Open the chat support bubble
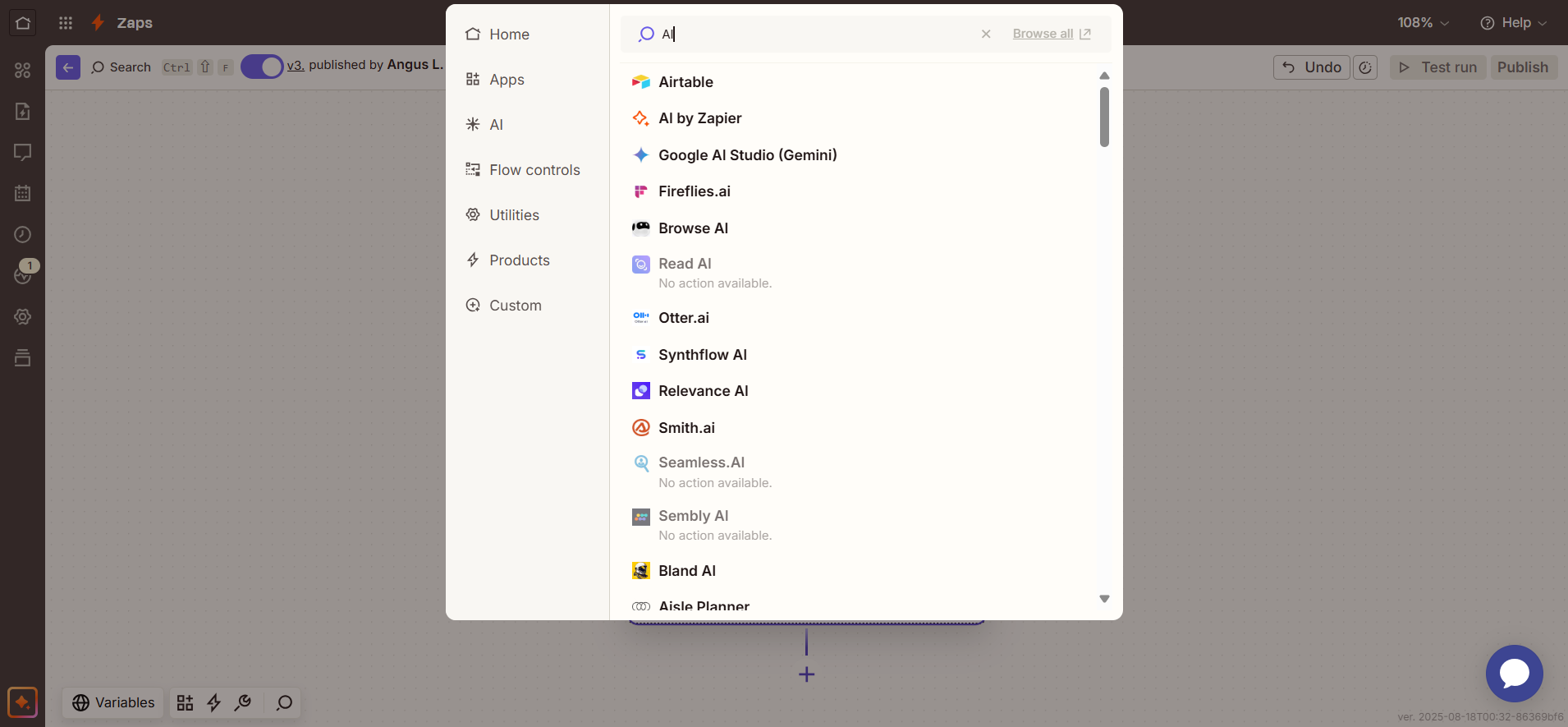 [x=1515, y=674]
